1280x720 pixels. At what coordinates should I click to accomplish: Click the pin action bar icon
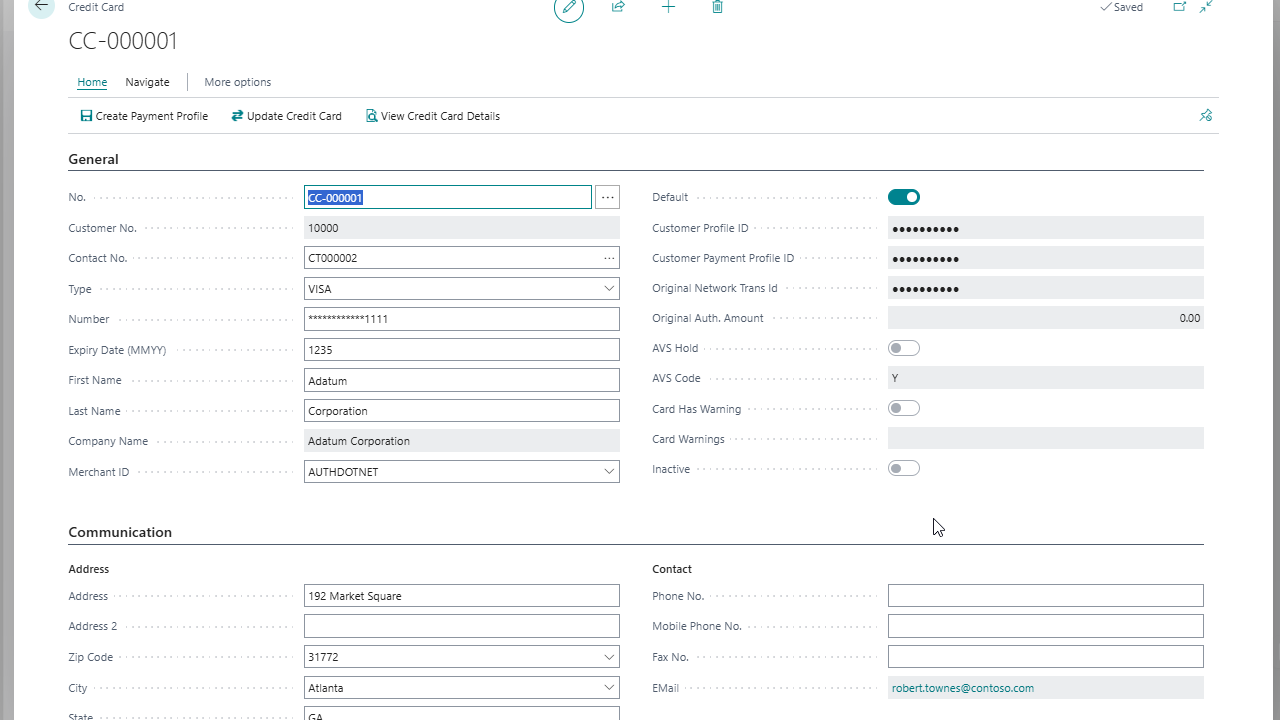click(1205, 116)
